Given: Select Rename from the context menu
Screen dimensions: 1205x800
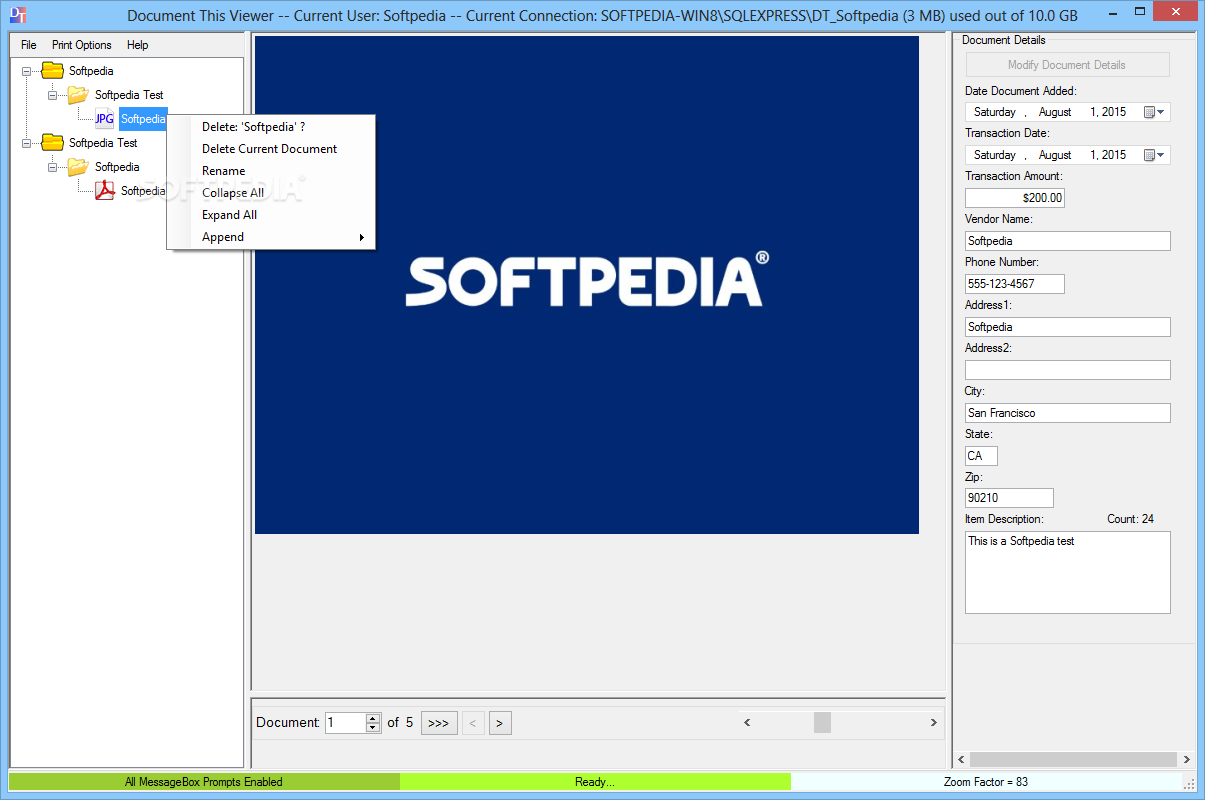Looking at the screenshot, I should [x=272, y=171].
